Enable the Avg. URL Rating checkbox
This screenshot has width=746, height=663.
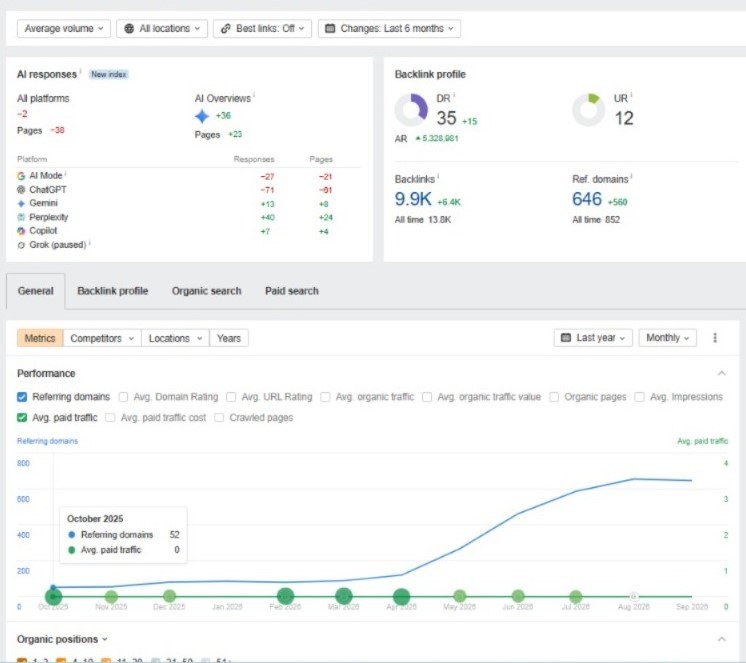(231, 397)
